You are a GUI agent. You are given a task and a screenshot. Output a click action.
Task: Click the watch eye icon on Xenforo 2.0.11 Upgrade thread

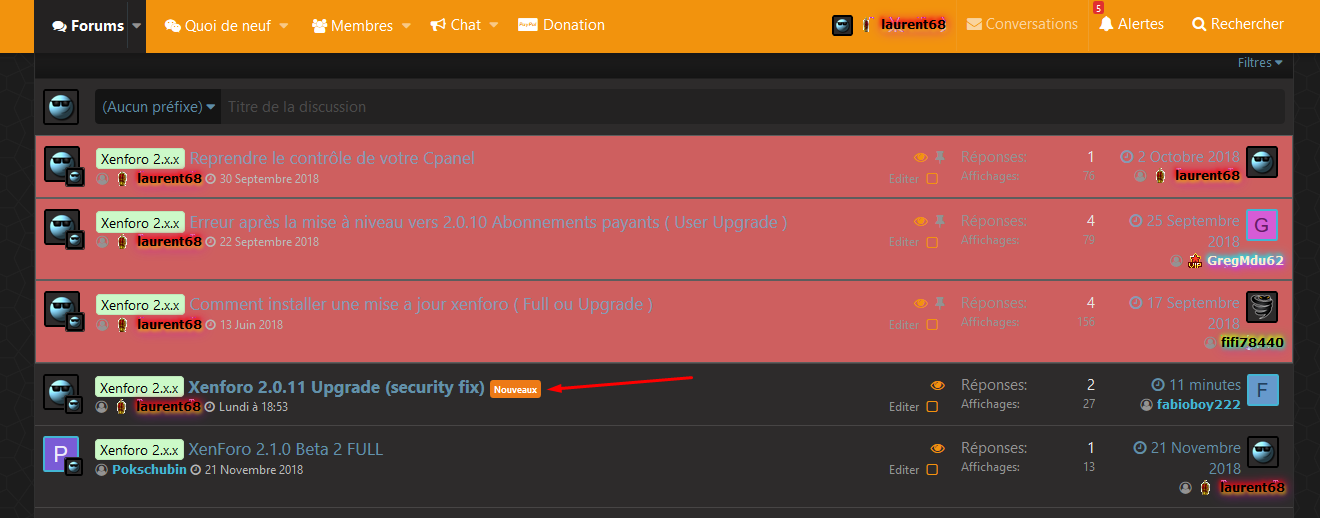point(937,386)
